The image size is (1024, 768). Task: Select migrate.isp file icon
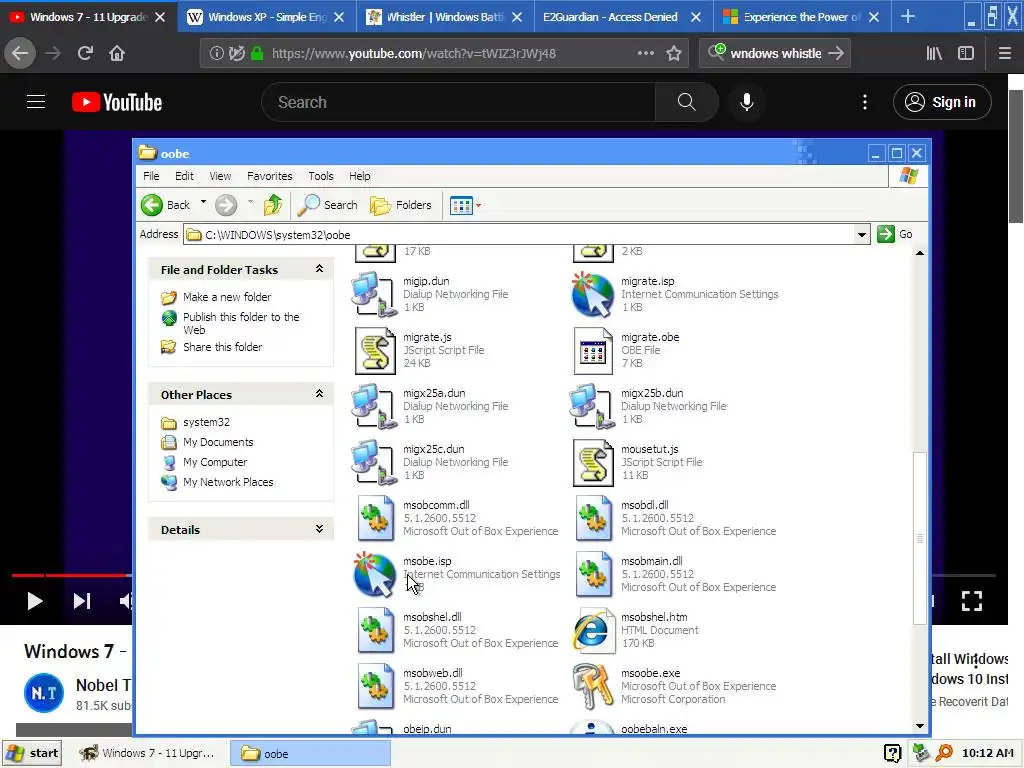pyautogui.click(x=592, y=295)
